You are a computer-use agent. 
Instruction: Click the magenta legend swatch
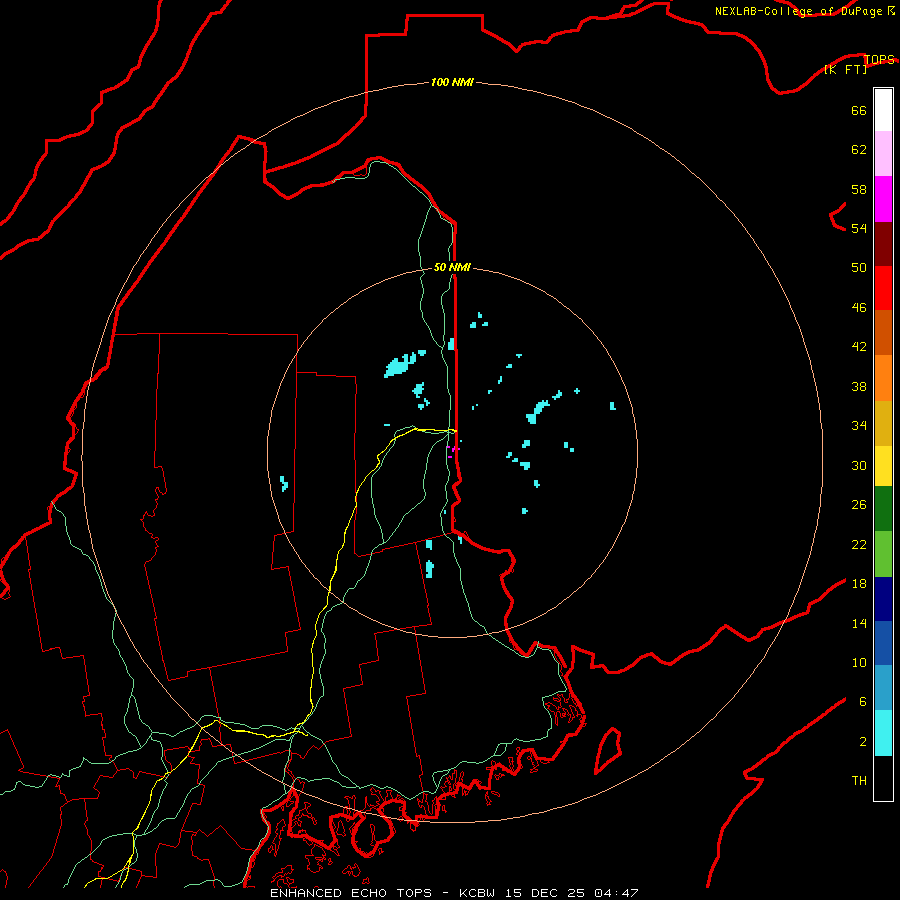point(883,199)
